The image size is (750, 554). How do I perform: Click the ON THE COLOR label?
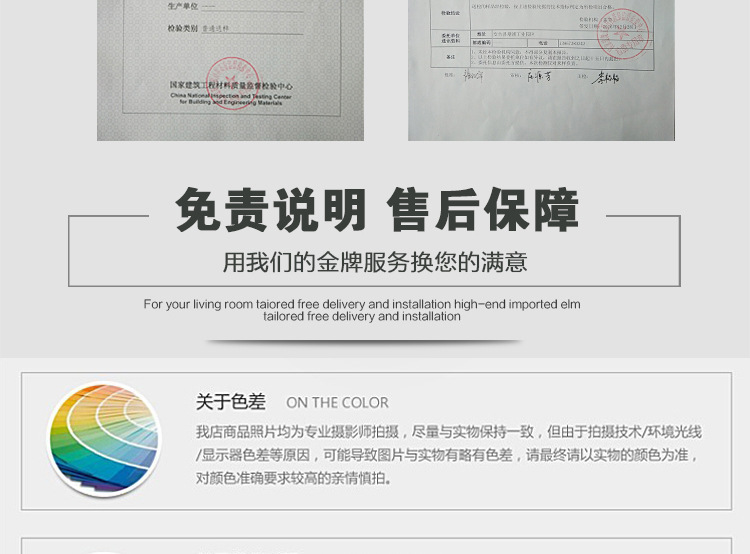tap(338, 403)
